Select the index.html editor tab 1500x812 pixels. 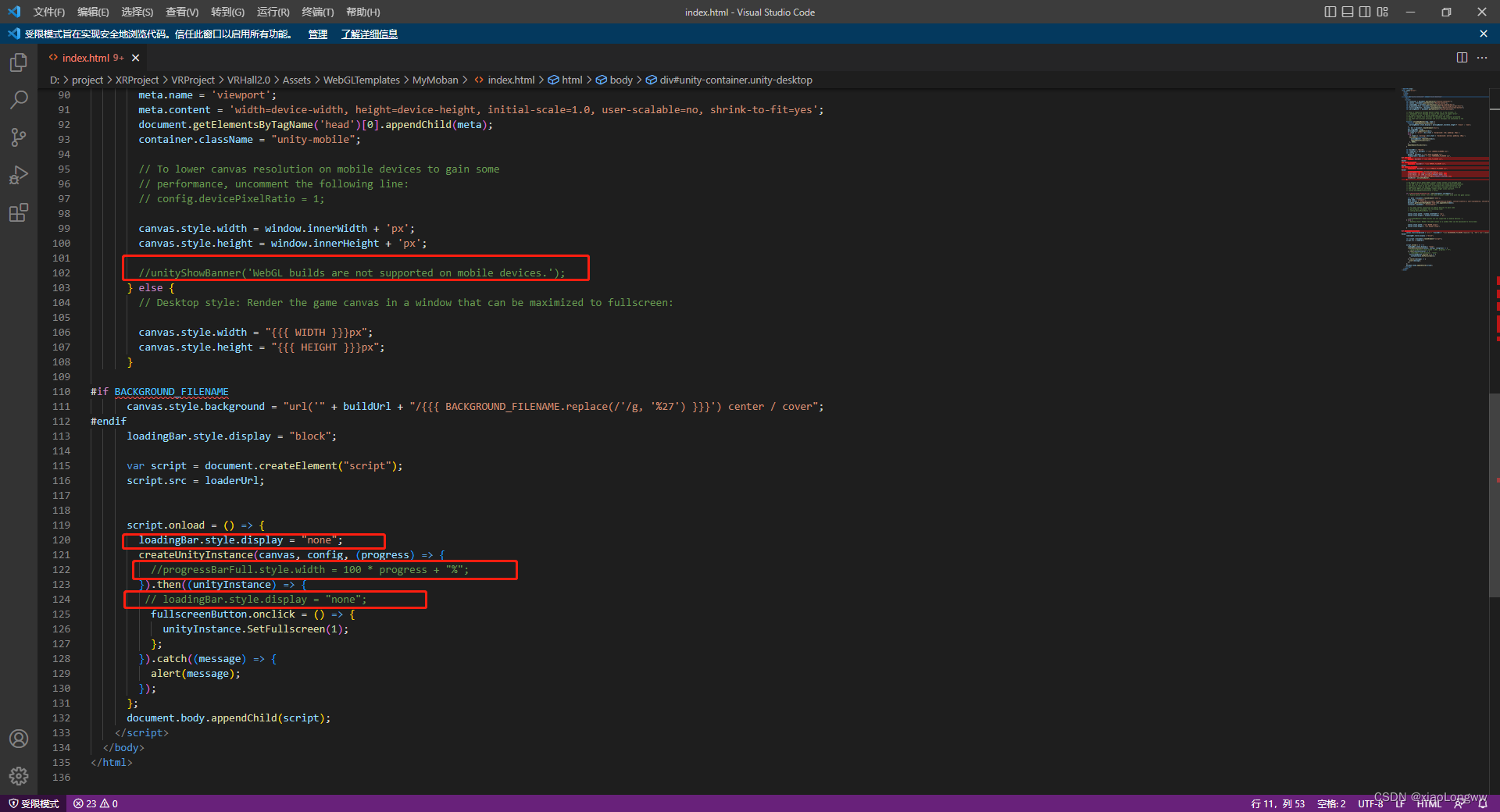93,58
